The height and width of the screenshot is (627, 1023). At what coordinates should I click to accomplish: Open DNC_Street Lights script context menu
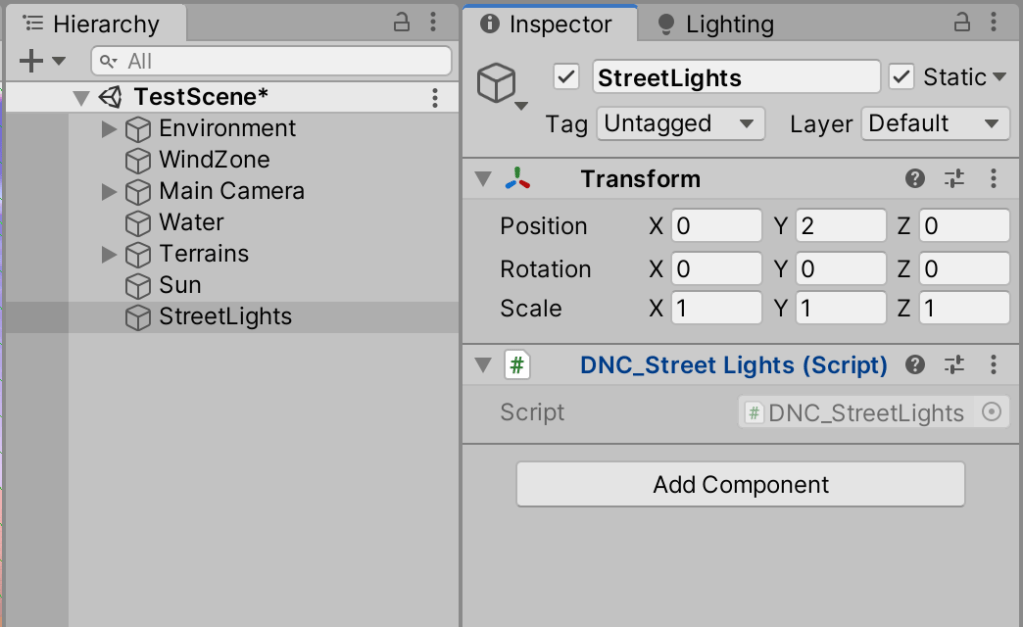point(993,365)
